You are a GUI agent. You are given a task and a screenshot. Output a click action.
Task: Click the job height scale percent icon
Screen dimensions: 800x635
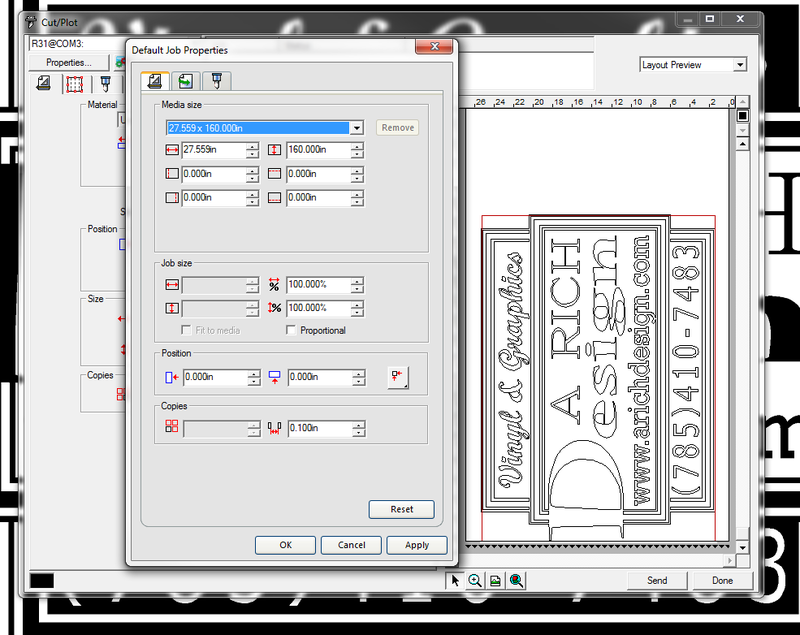tap(274, 308)
